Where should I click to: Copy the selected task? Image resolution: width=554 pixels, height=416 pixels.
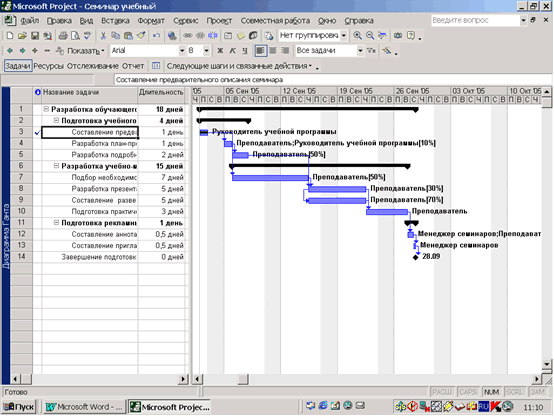click(116, 35)
